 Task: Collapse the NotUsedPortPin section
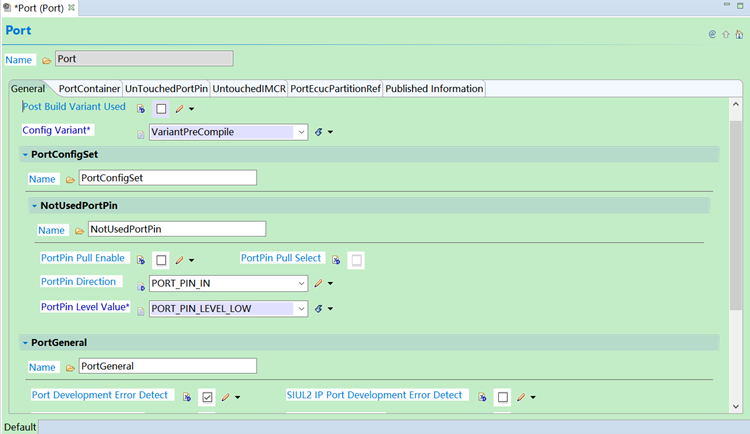click(x=34, y=205)
